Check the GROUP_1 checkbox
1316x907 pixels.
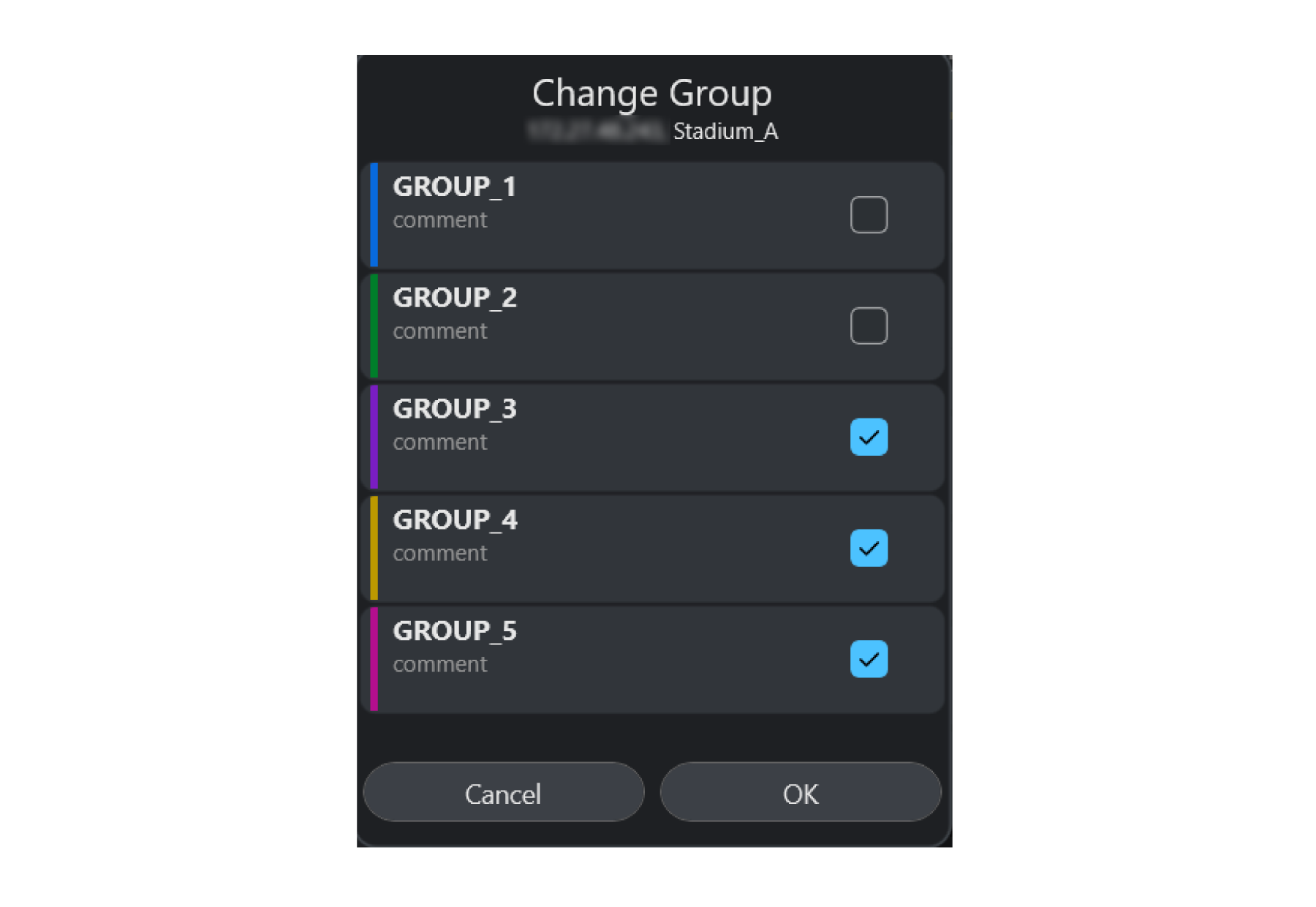click(869, 215)
